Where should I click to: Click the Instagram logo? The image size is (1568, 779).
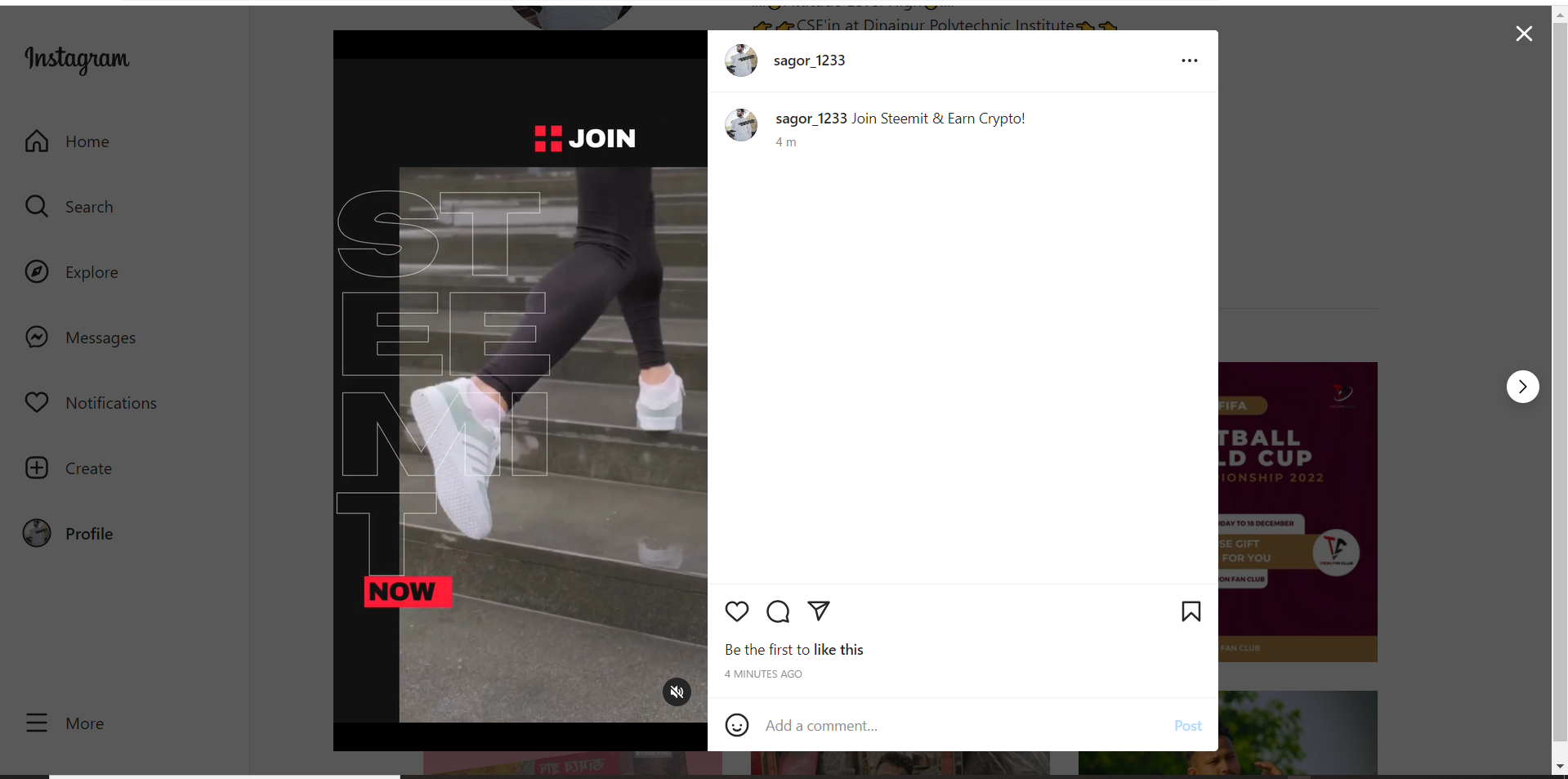[77, 59]
